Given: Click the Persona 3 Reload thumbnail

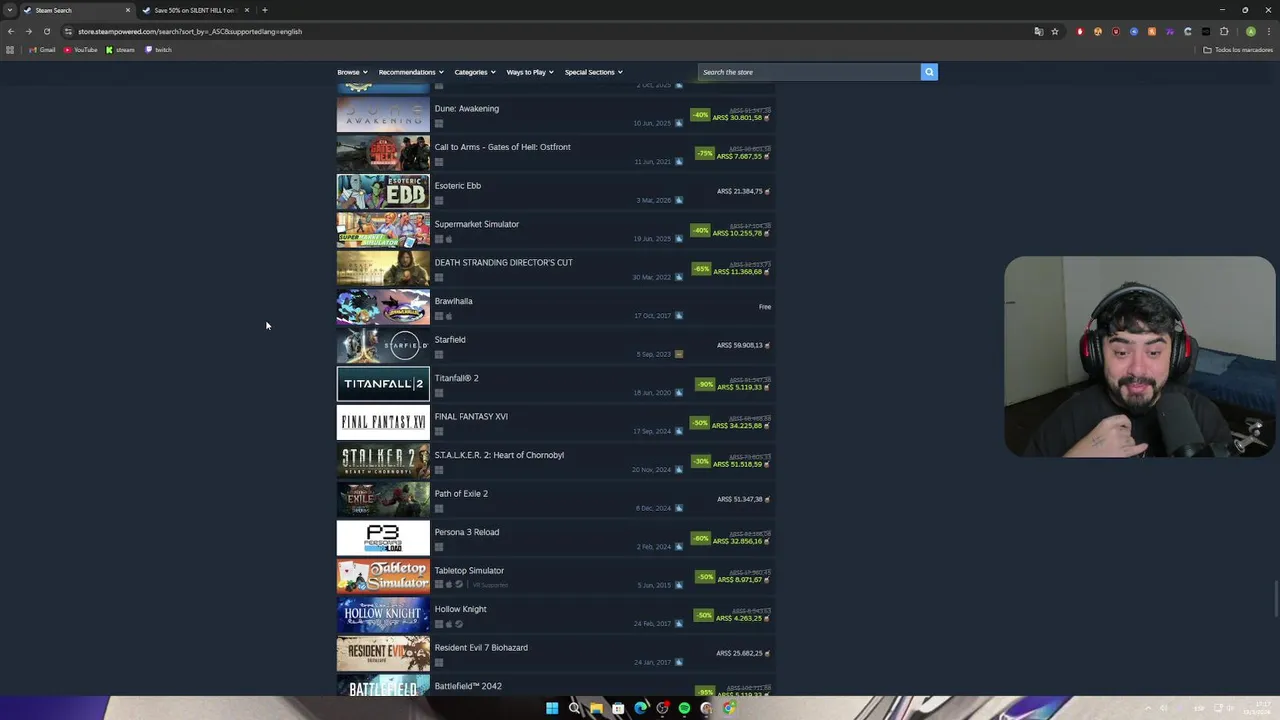Looking at the screenshot, I should [x=383, y=539].
